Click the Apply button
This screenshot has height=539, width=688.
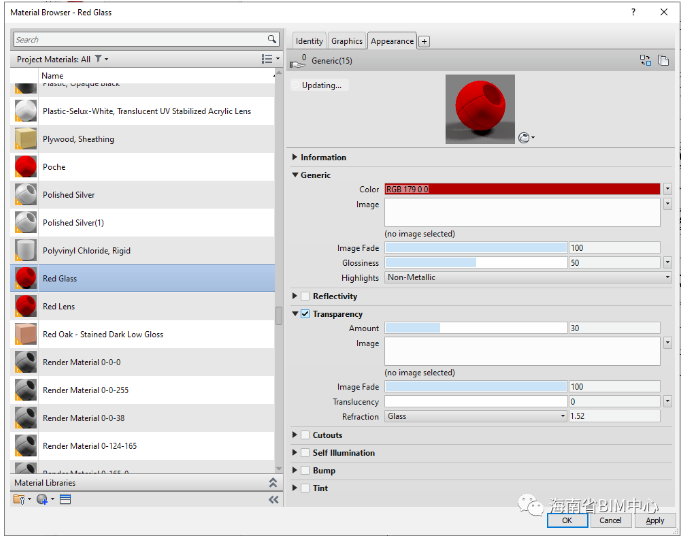click(657, 522)
